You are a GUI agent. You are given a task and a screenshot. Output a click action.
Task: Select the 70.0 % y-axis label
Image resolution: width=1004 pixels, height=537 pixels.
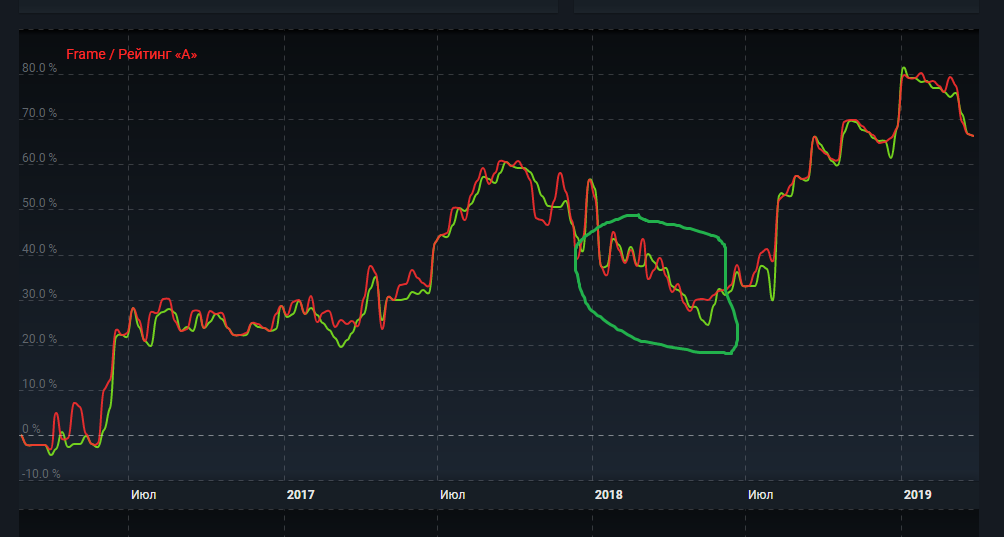click(40, 114)
